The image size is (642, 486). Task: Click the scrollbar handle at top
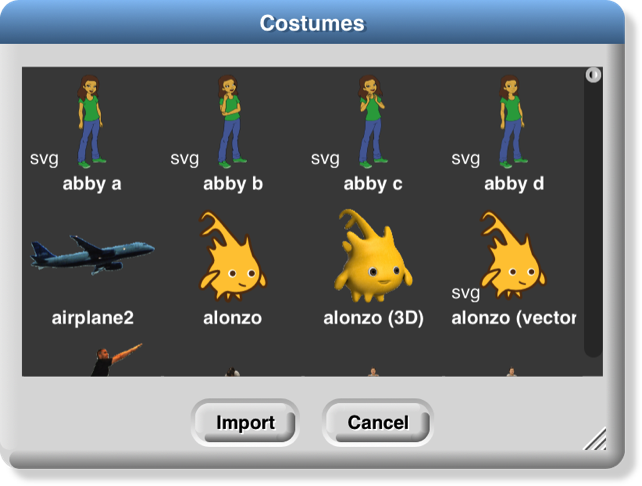(593, 75)
